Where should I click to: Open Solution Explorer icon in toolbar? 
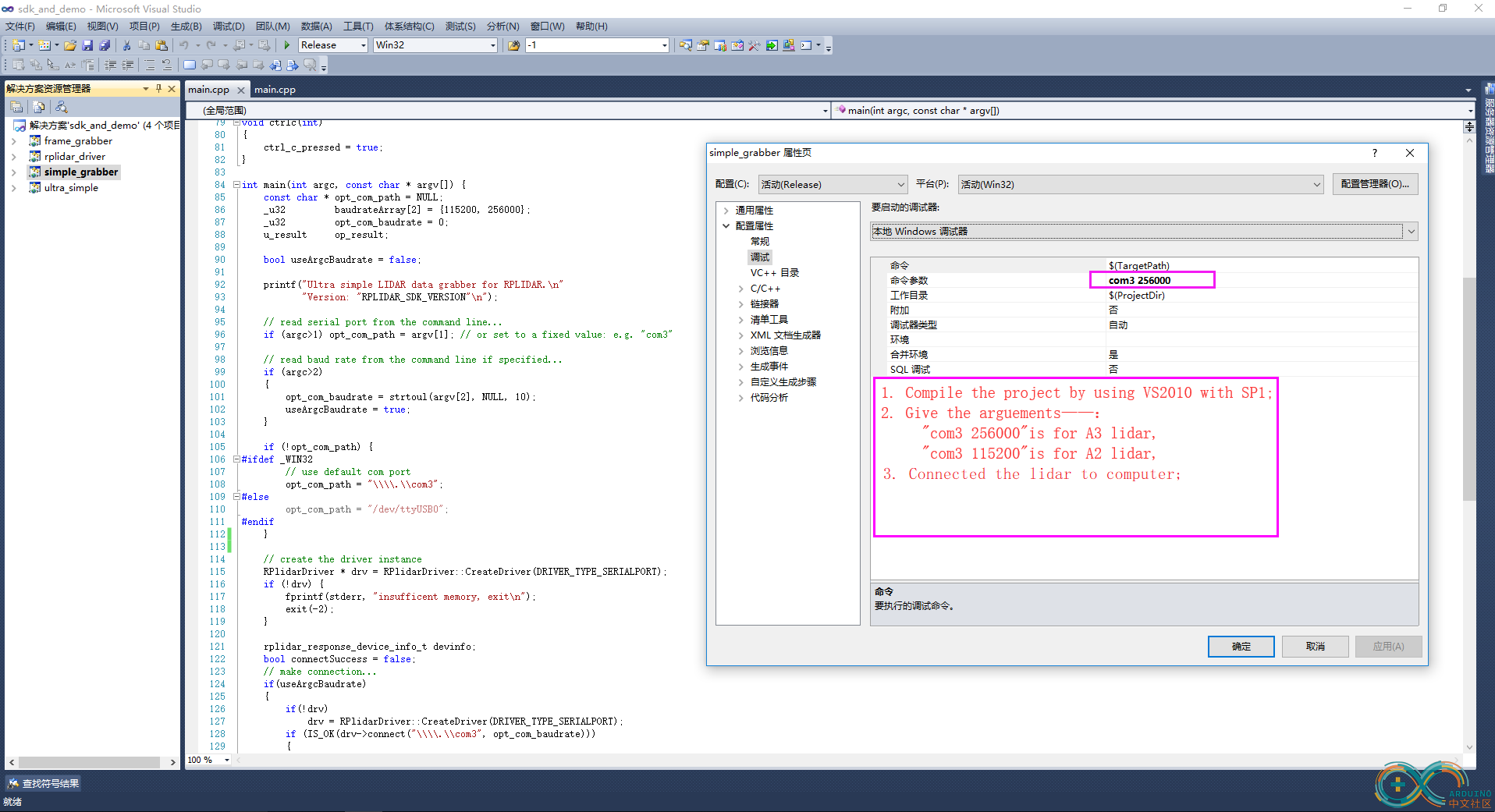click(685, 45)
